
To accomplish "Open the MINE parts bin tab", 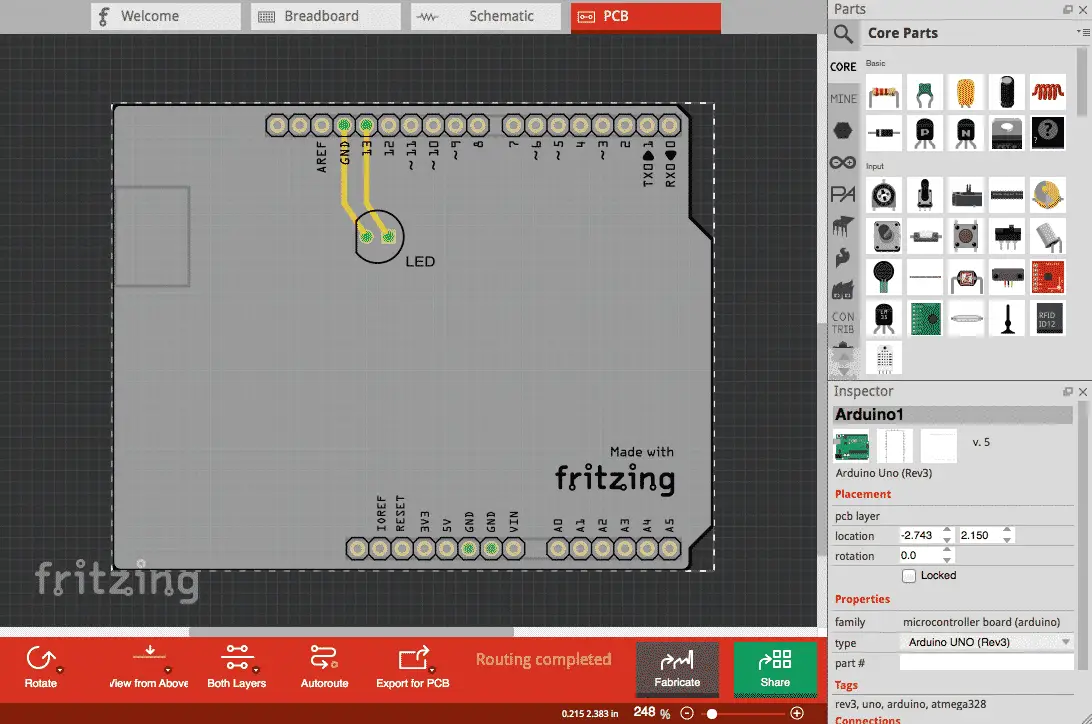I will [x=843, y=99].
